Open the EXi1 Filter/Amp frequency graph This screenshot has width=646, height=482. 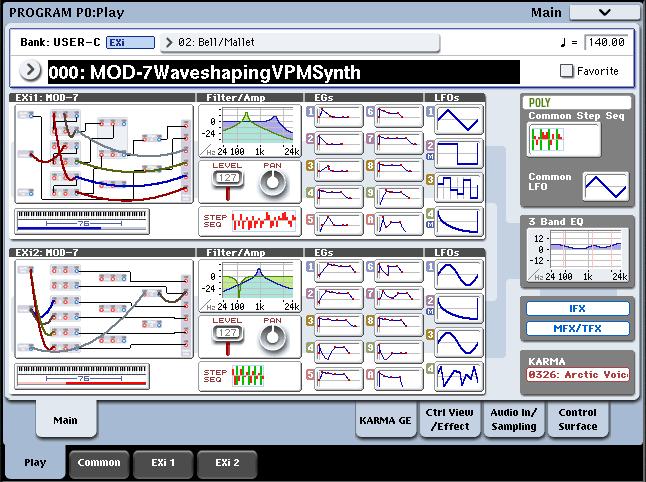point(250,131)
